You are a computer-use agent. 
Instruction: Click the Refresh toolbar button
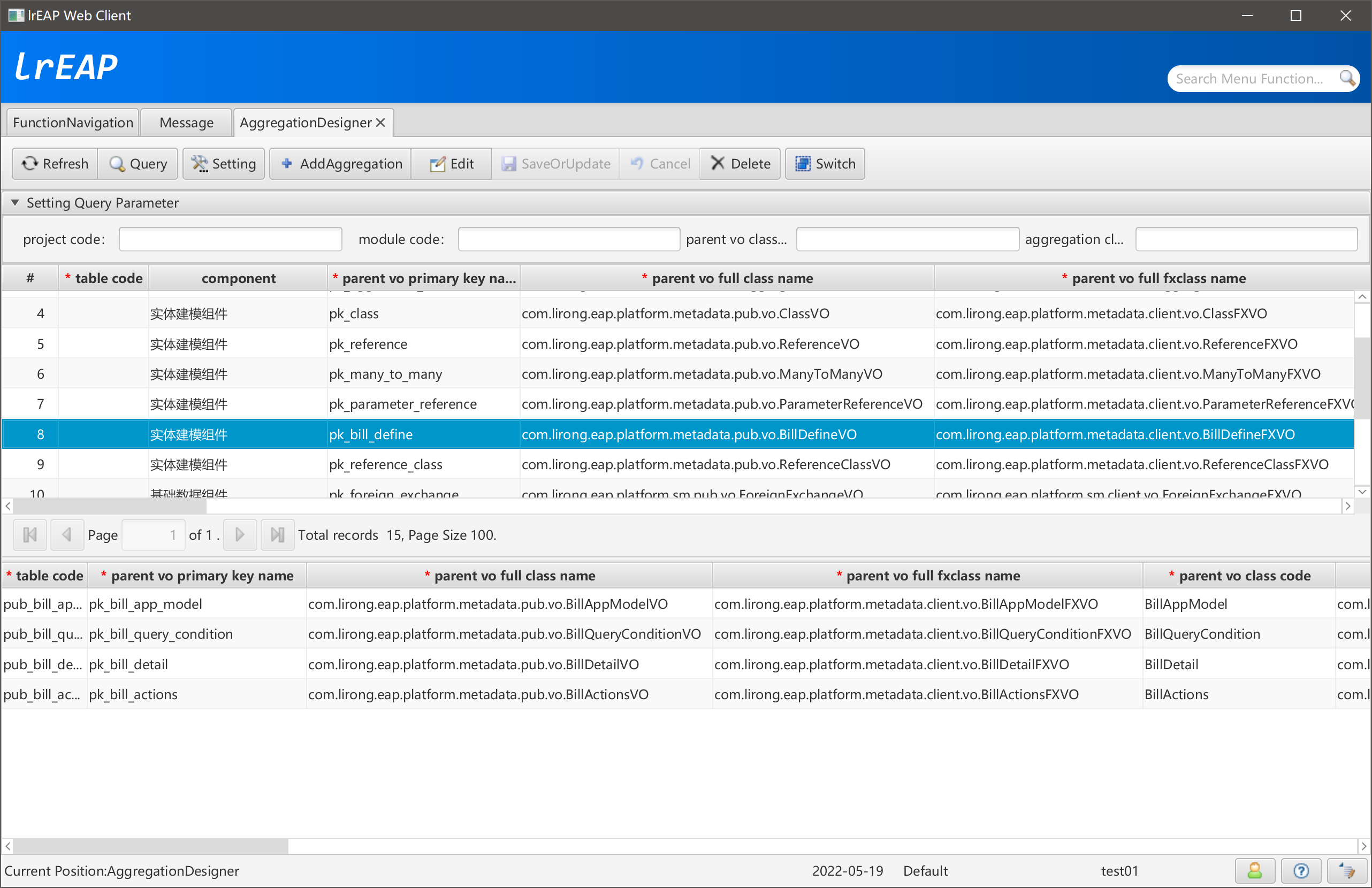click(55, 164)
